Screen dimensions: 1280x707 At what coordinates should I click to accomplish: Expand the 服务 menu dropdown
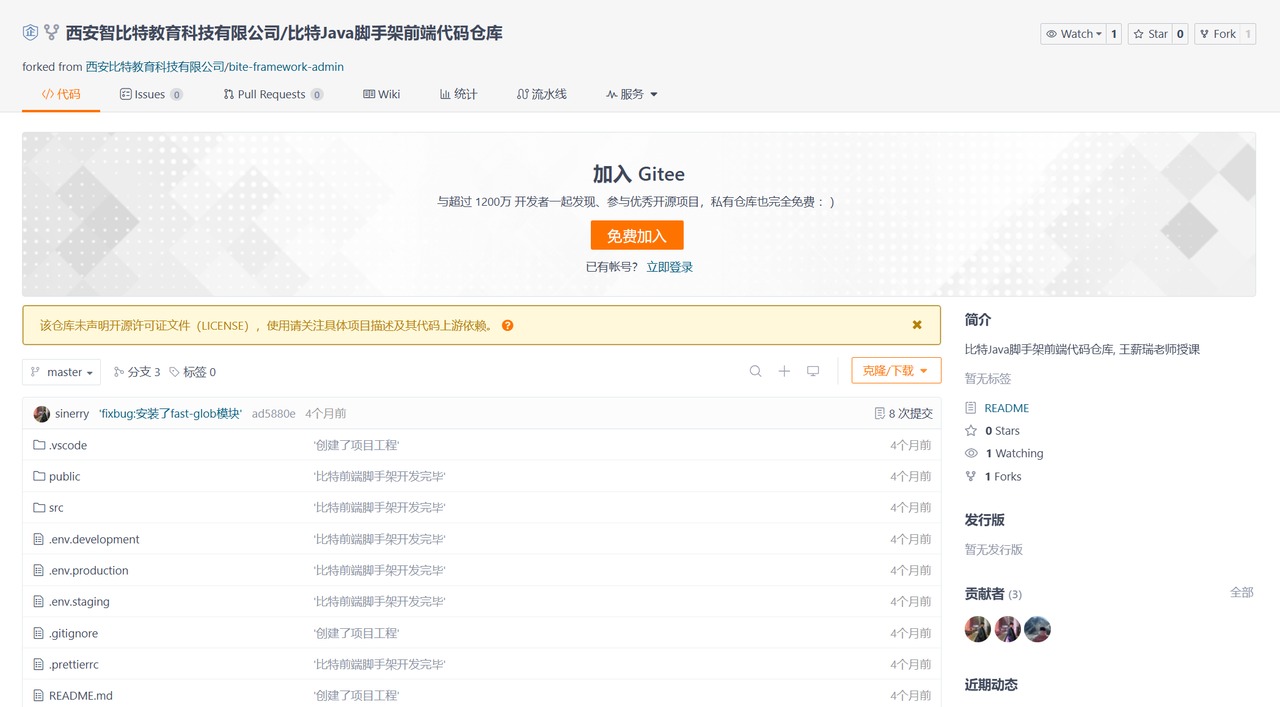[632, 94]
